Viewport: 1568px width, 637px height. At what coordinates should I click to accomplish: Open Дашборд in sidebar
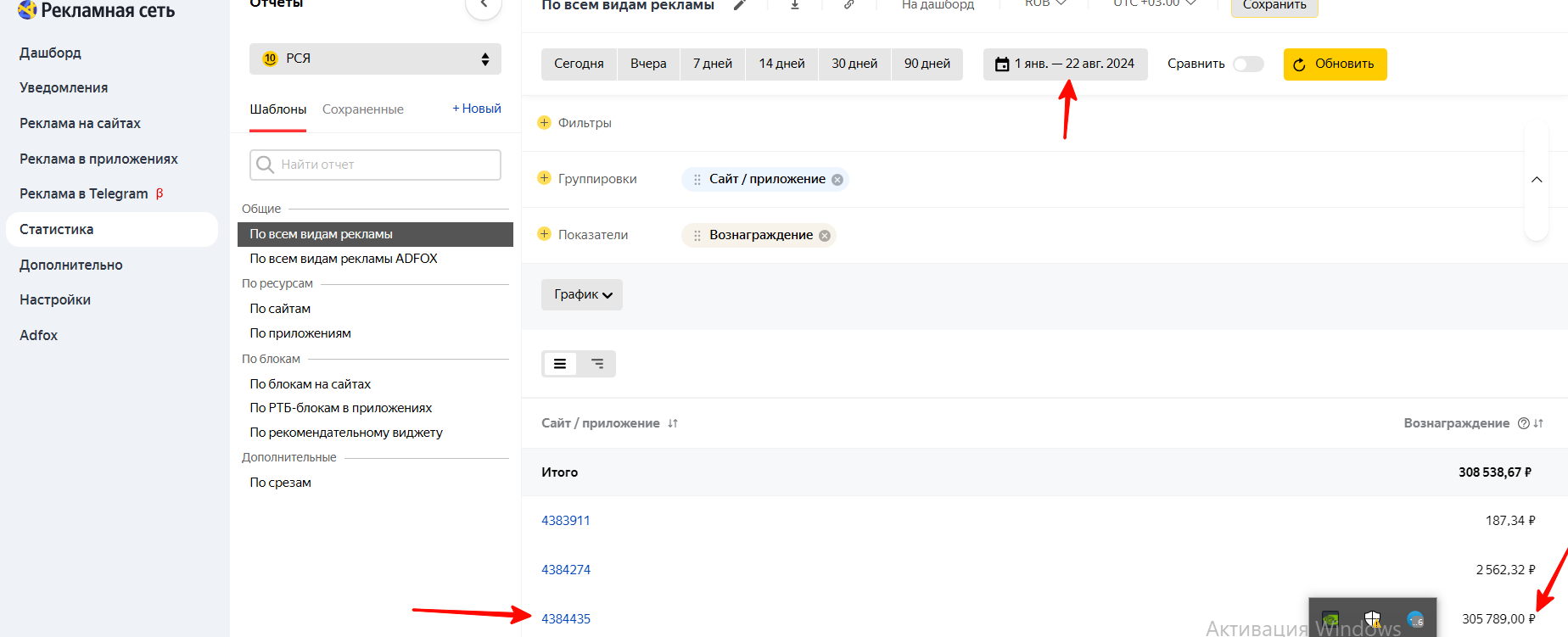click(51, 53)
